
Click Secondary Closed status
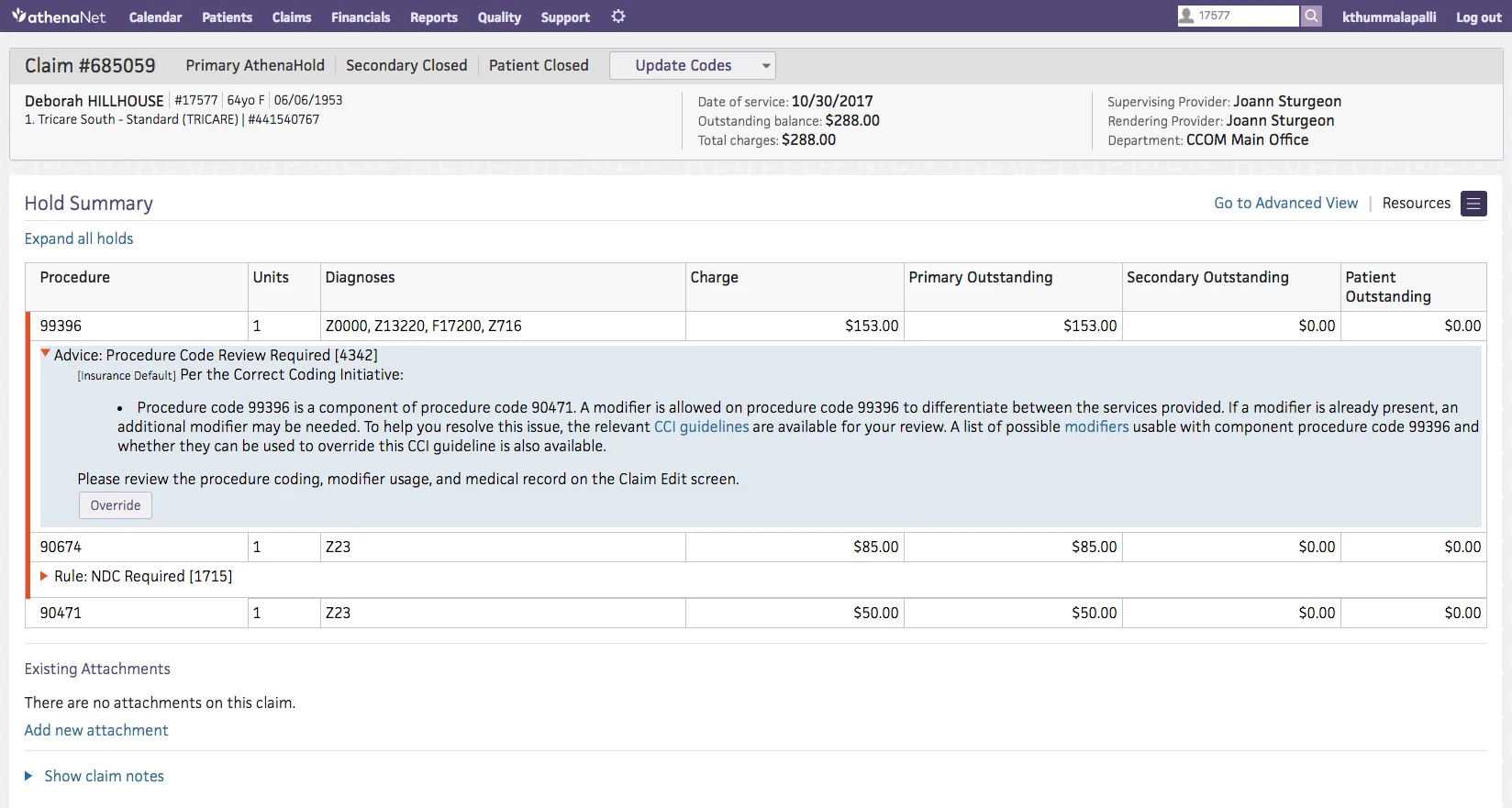[406, 65]
